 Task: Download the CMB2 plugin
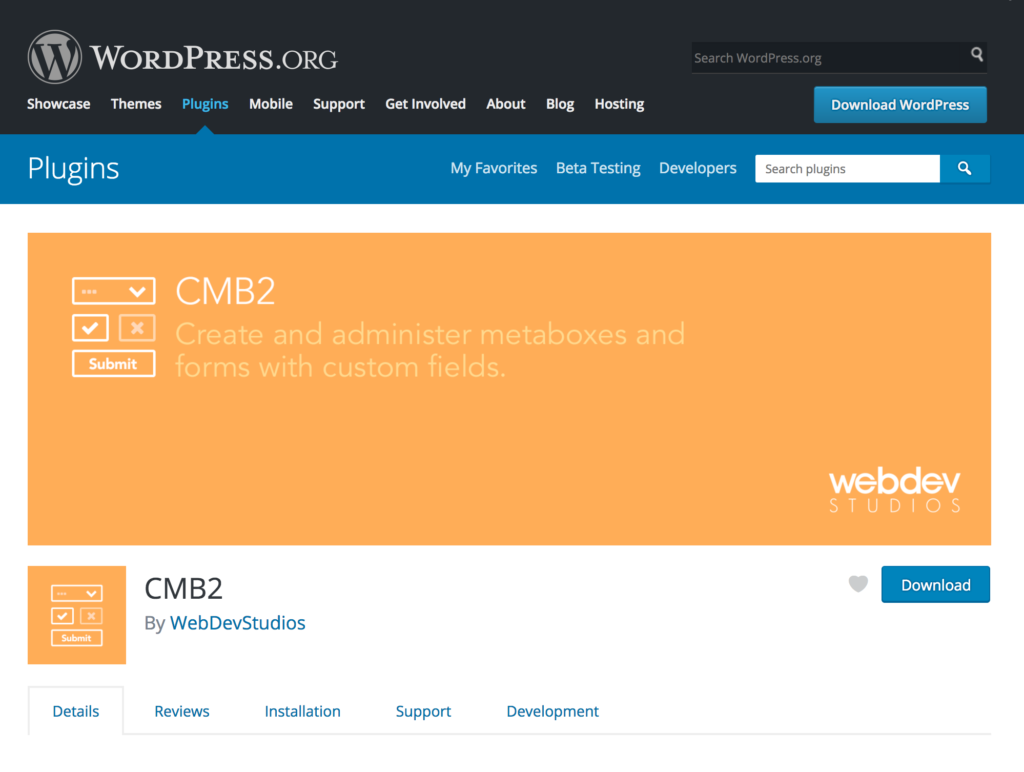click(935, 585)
